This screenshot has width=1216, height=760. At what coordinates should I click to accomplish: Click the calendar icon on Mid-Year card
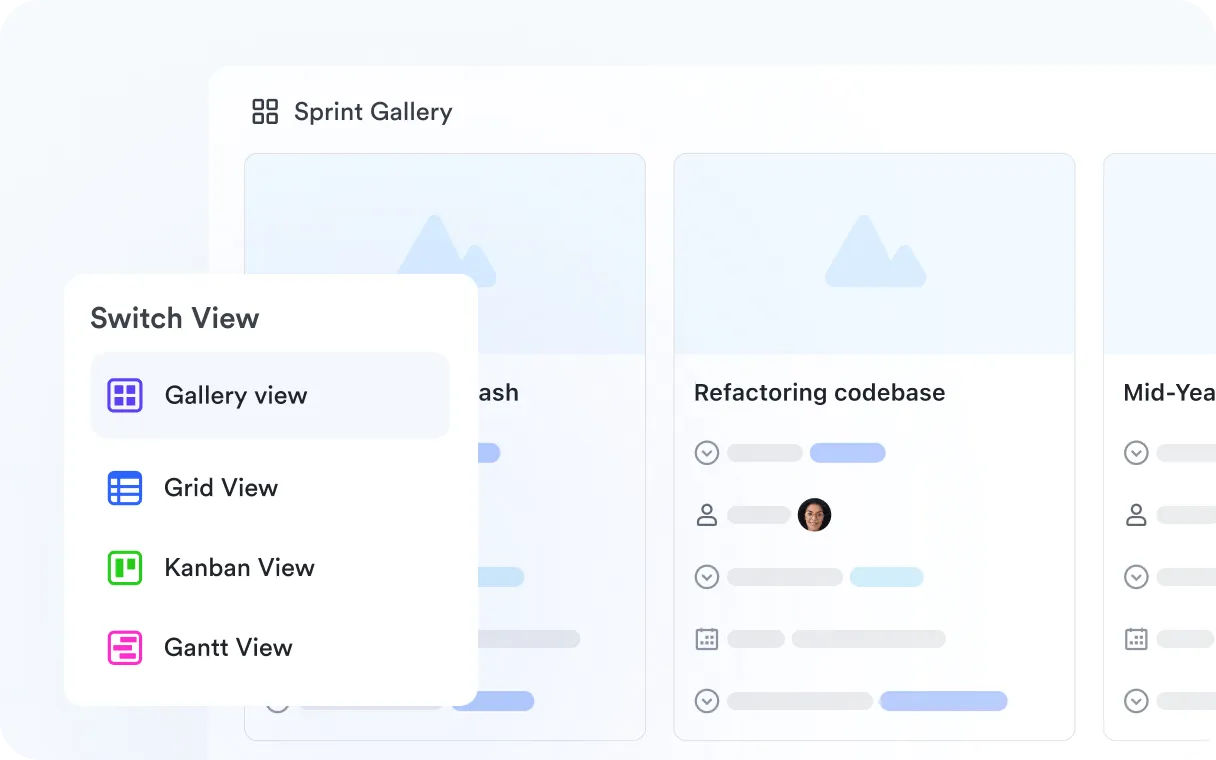coord(1136,638)
